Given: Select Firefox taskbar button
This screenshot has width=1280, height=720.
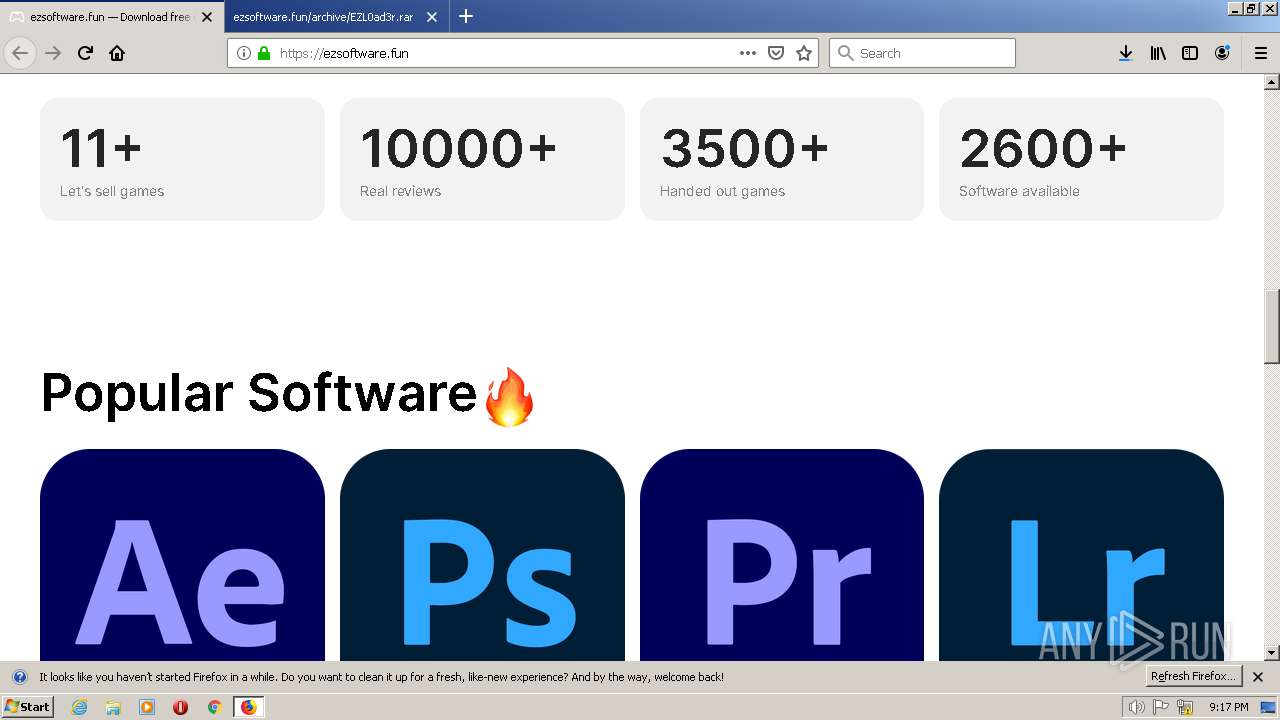Looking at the screenshot, I should point(248,707).
